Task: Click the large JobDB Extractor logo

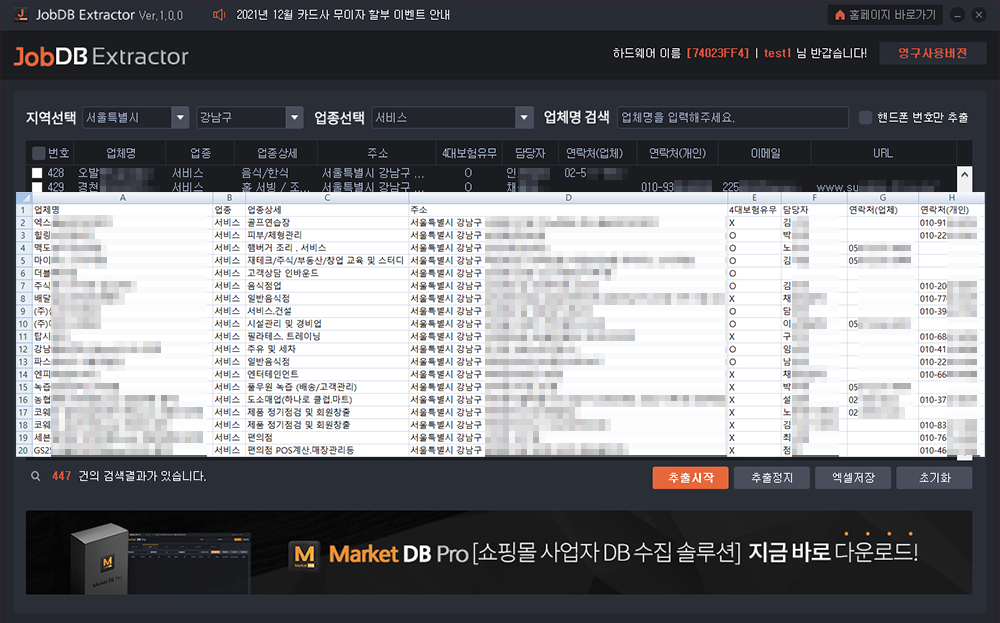Action: (x=101, y=57)
